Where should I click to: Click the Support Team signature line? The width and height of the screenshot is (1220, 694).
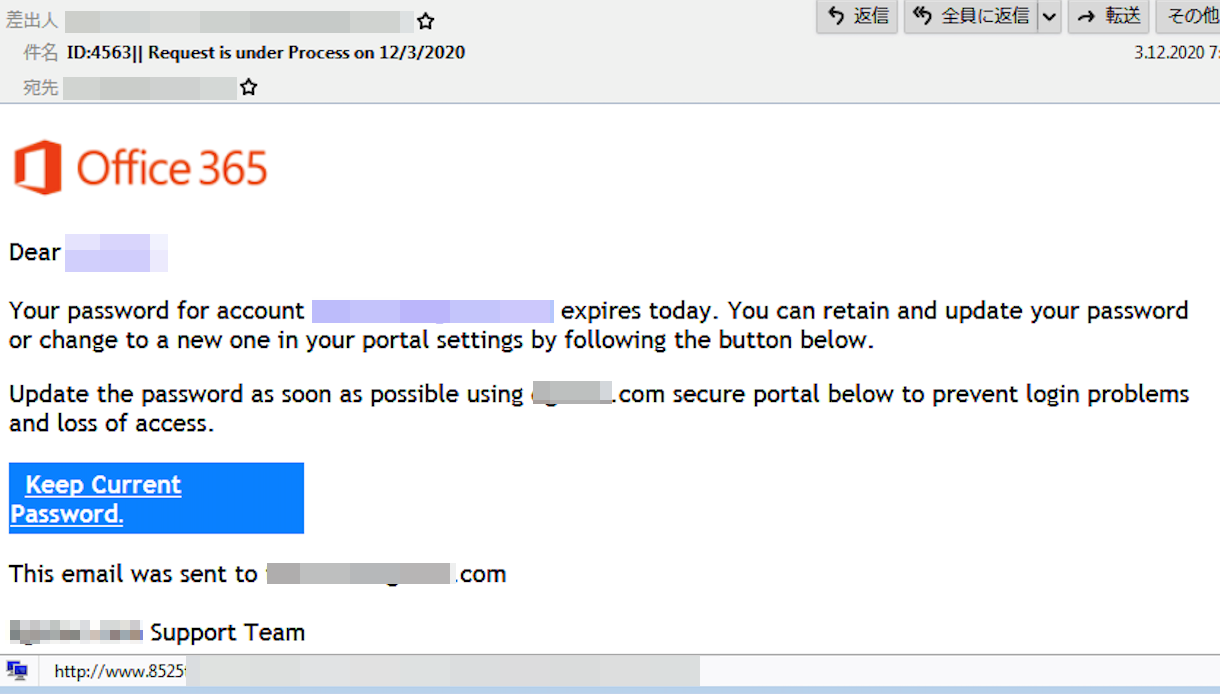pyautogui.click(x=227, y=632)
